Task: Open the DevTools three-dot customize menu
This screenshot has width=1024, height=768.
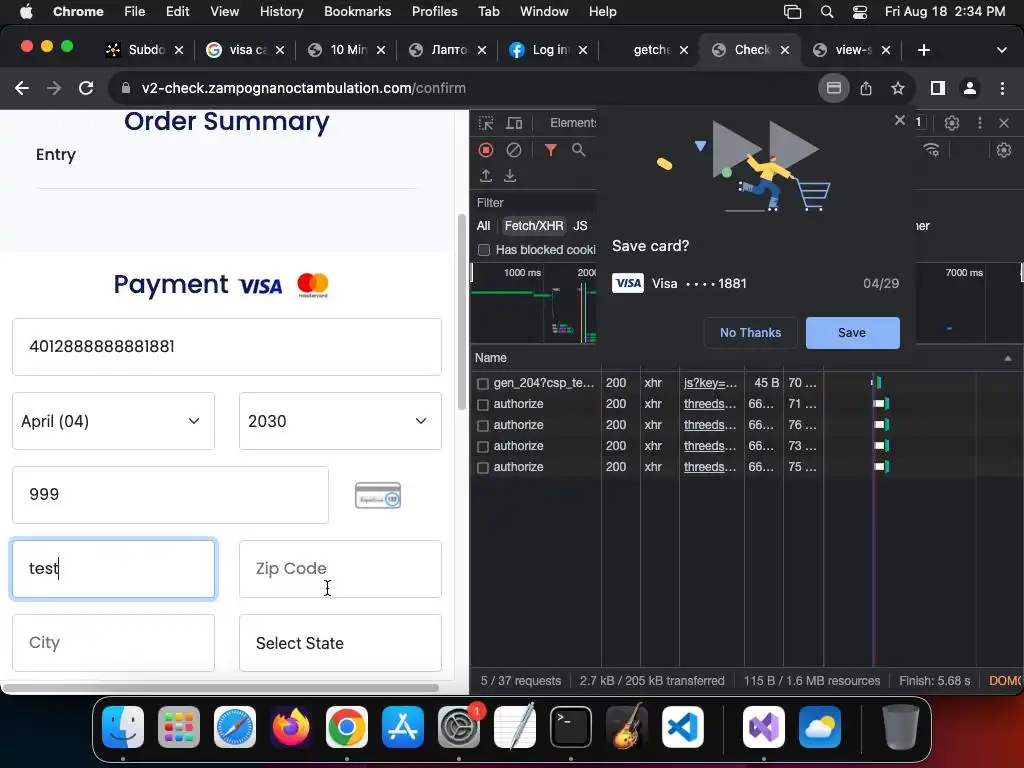Action: pyautogui.click(x=980, y=123)
